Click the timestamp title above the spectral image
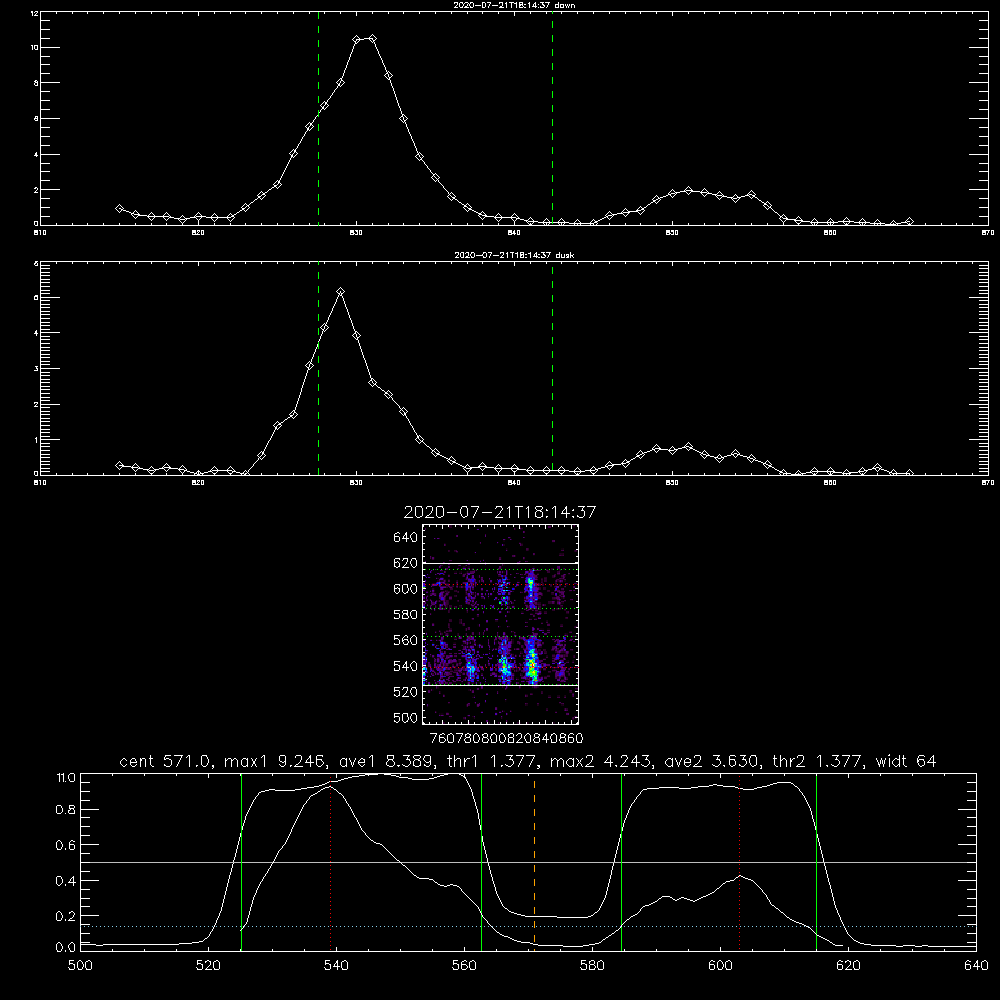 (x=500, y=512)
